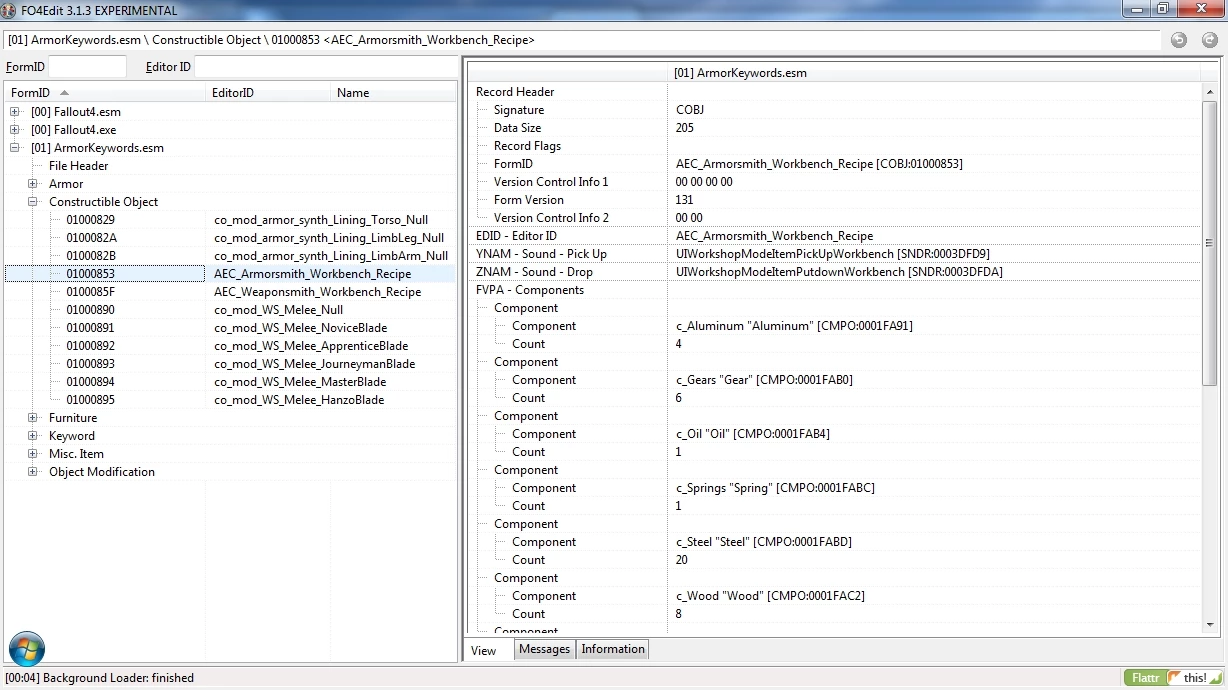Expand the Furniture group
Screen dimensions: 1228x690
[x=33, y=418]
